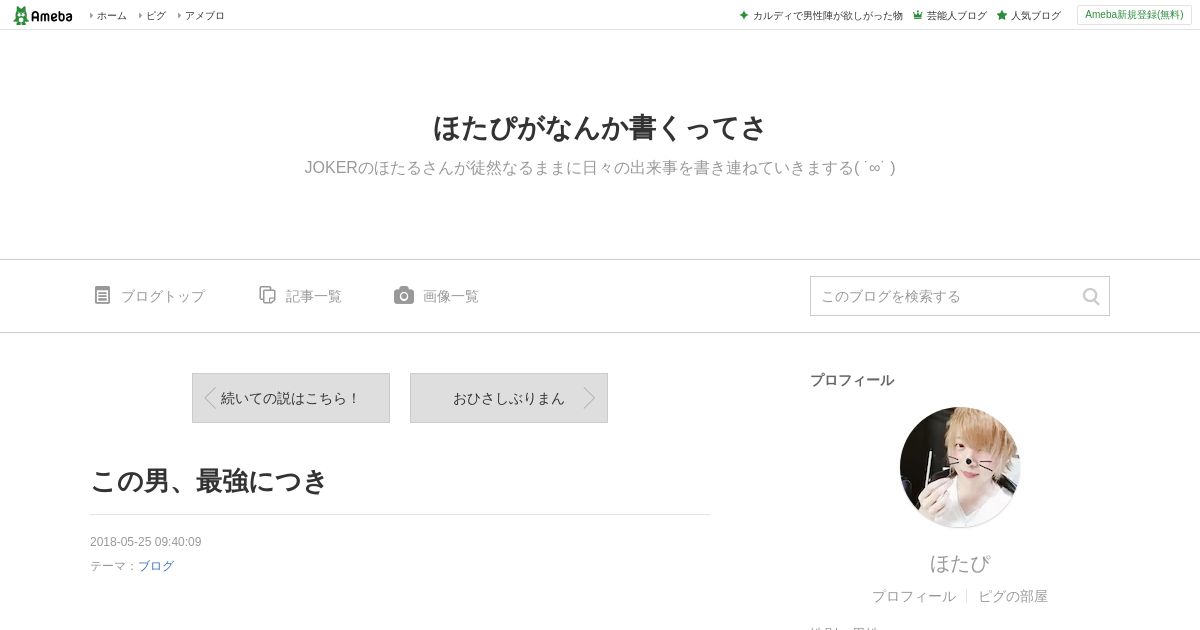Open the ブログ theme link

(x=156, y=566)
